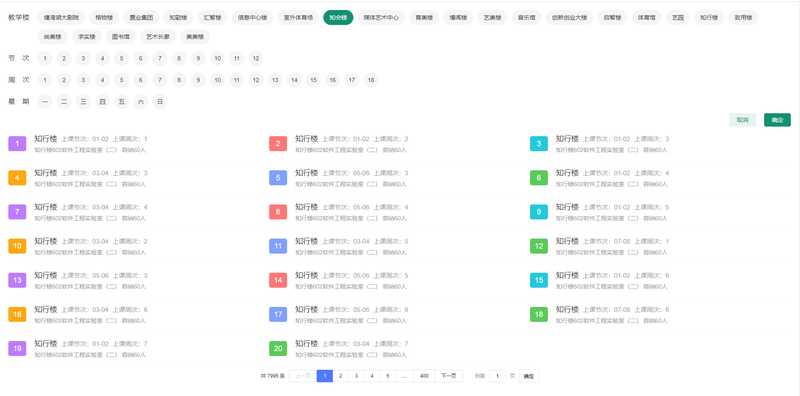Select the purple number 13 result badge
The image size is (800, 396).
point(17,281)
